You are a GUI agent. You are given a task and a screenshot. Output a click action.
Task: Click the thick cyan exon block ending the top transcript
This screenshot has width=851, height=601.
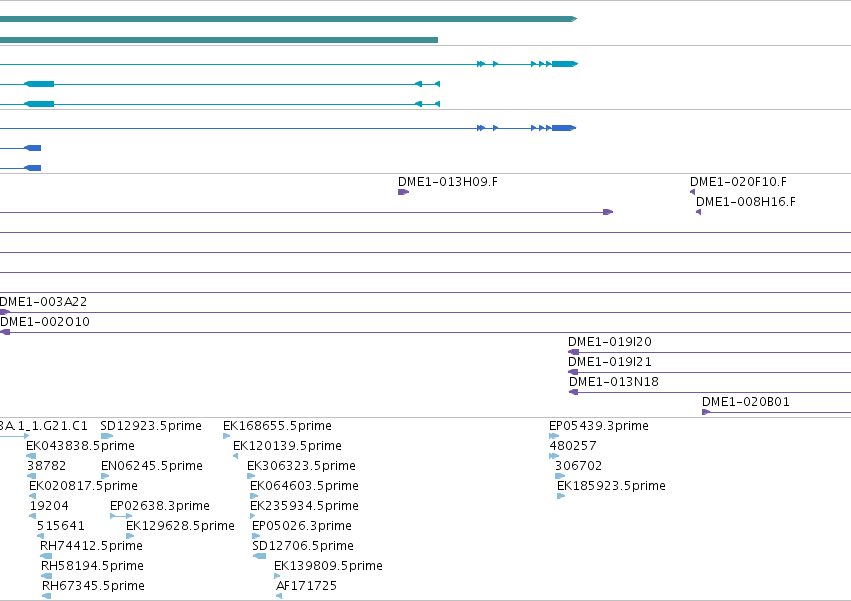click(565, 64)
